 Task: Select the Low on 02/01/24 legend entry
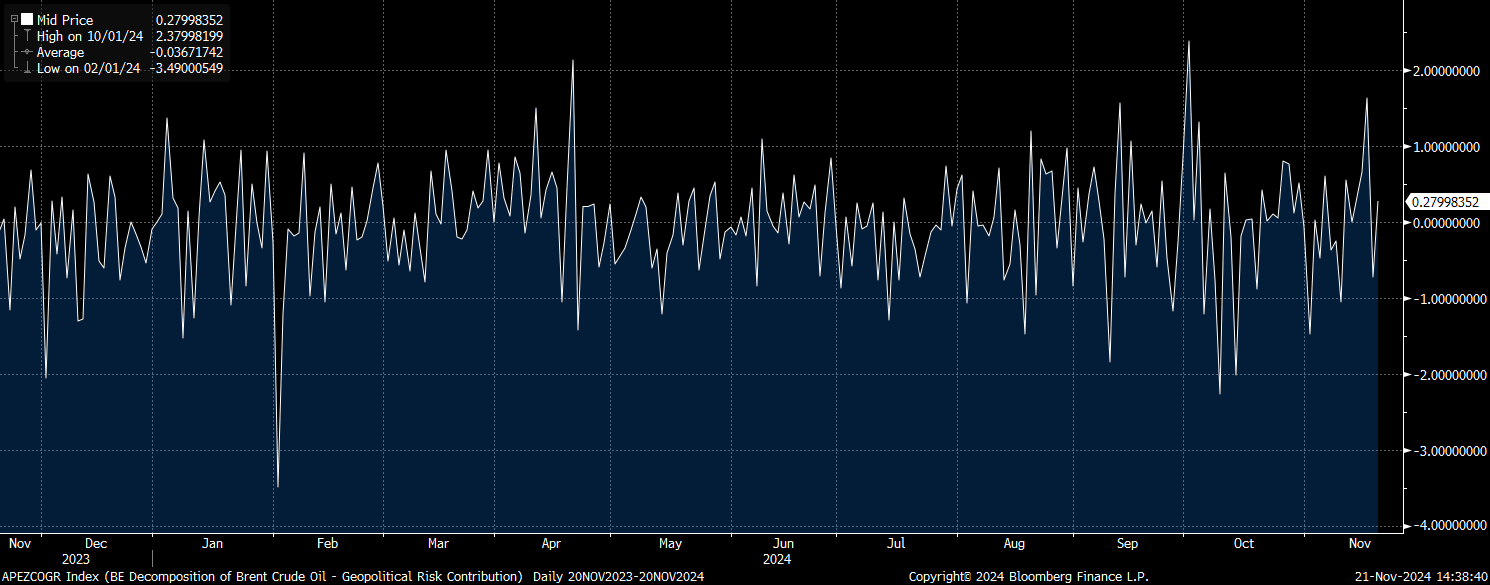[89, 68]
